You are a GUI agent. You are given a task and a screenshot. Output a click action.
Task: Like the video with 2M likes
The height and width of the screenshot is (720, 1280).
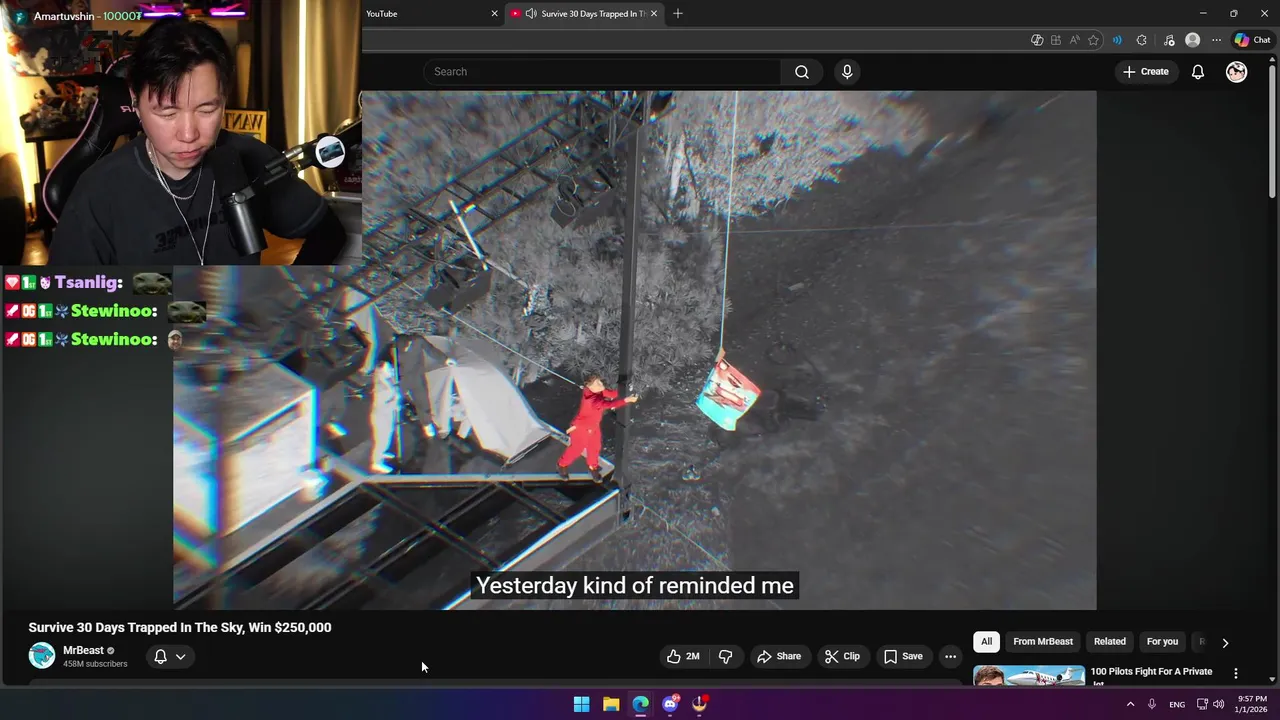click(683, 656)
